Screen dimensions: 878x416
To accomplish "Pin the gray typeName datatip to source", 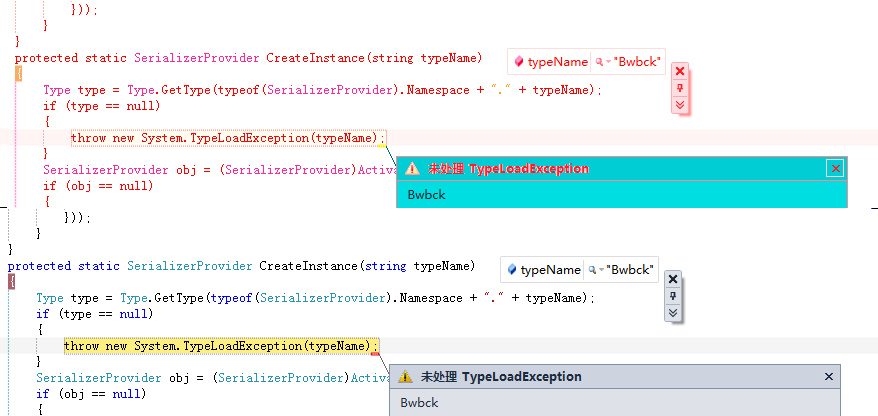I will tap(673, 296).
